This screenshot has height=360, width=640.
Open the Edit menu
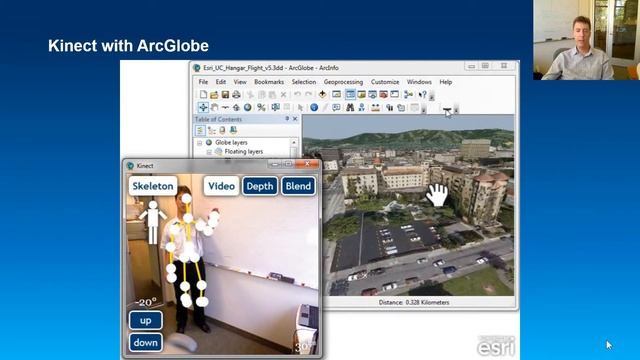221,82
